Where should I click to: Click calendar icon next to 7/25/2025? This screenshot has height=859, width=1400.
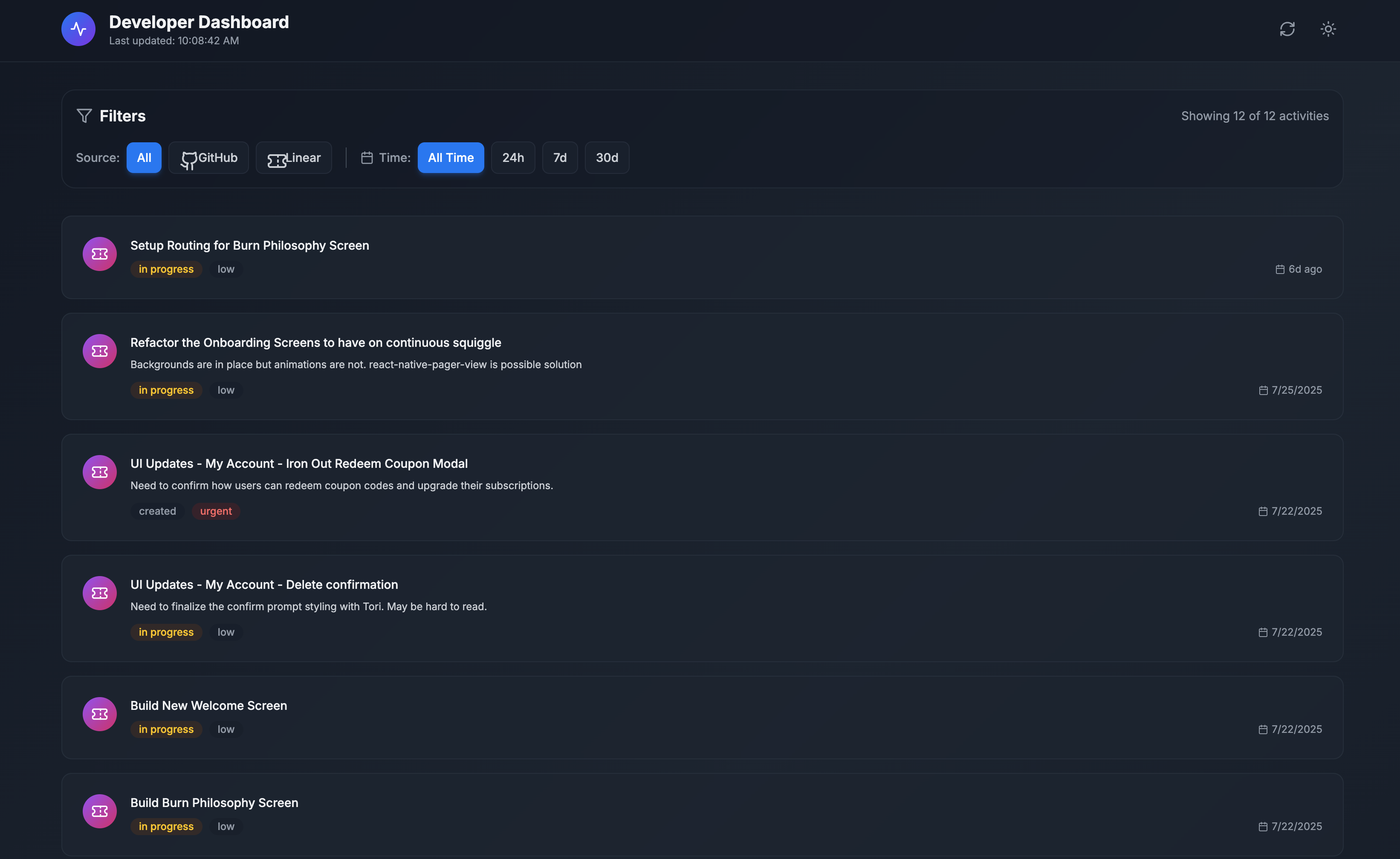click(1263, 390)
